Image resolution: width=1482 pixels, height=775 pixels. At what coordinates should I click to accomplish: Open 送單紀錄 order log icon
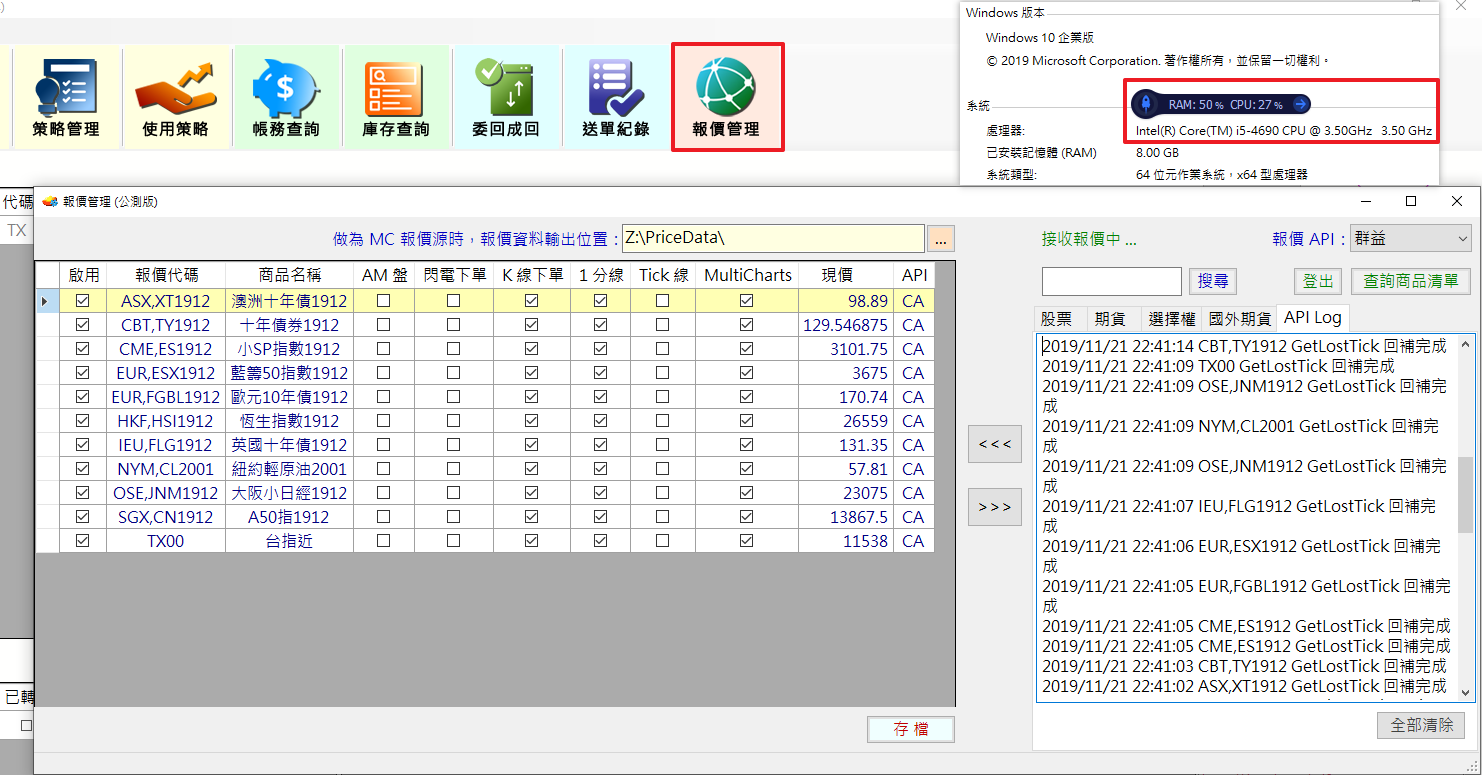(615, 98)
